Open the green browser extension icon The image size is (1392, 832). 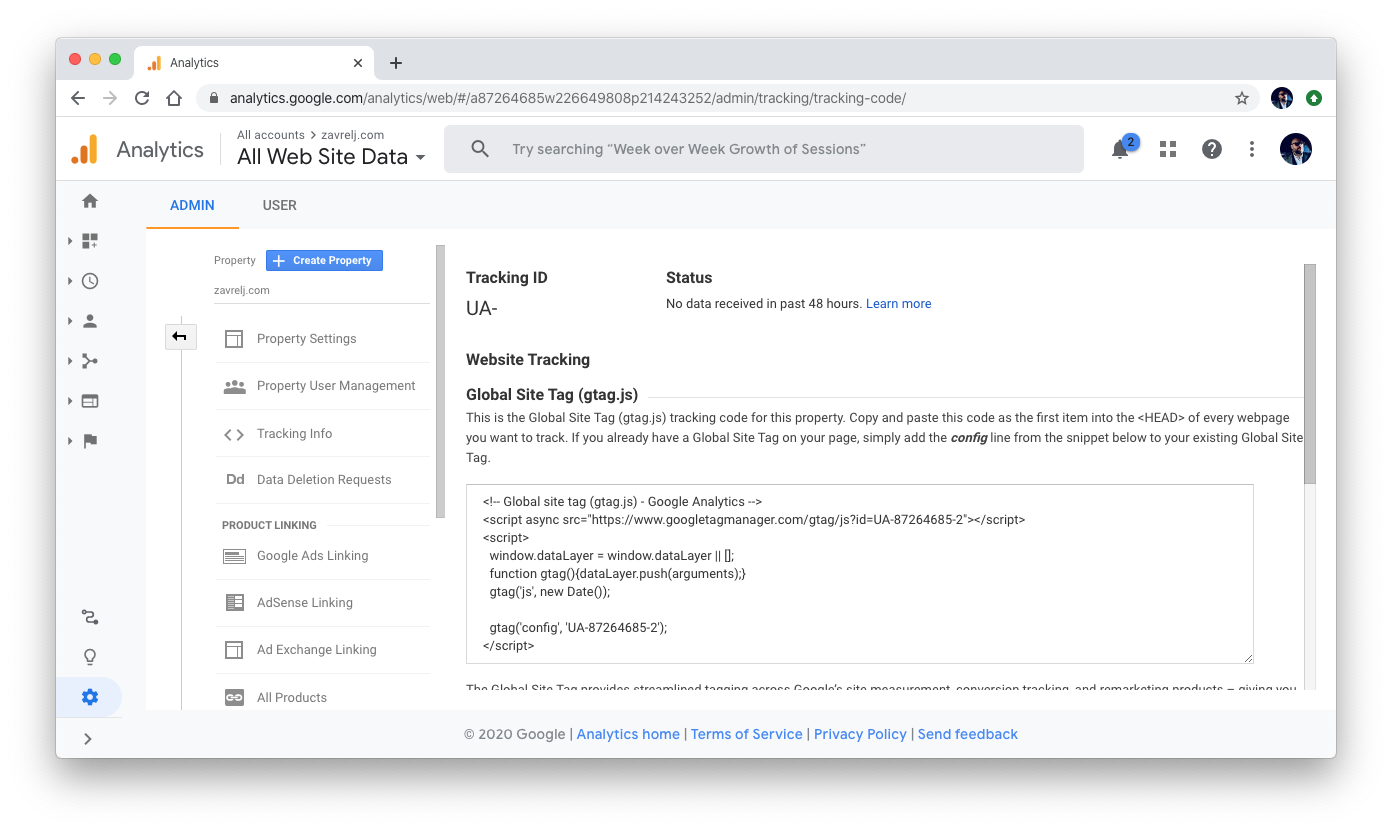click(x=1314, y=98)
